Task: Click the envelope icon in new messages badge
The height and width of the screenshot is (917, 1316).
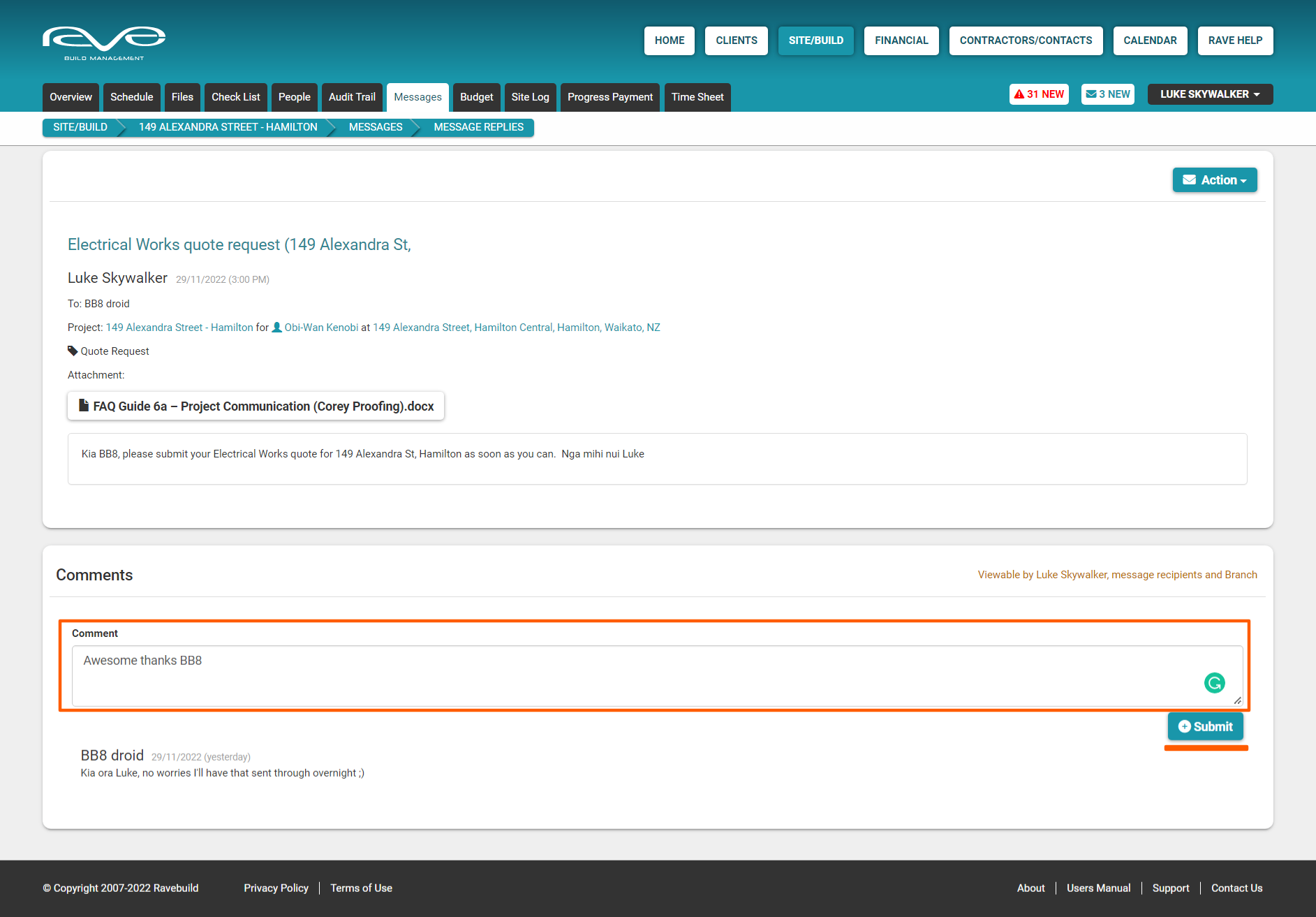Action: (x=1091, y=94)
